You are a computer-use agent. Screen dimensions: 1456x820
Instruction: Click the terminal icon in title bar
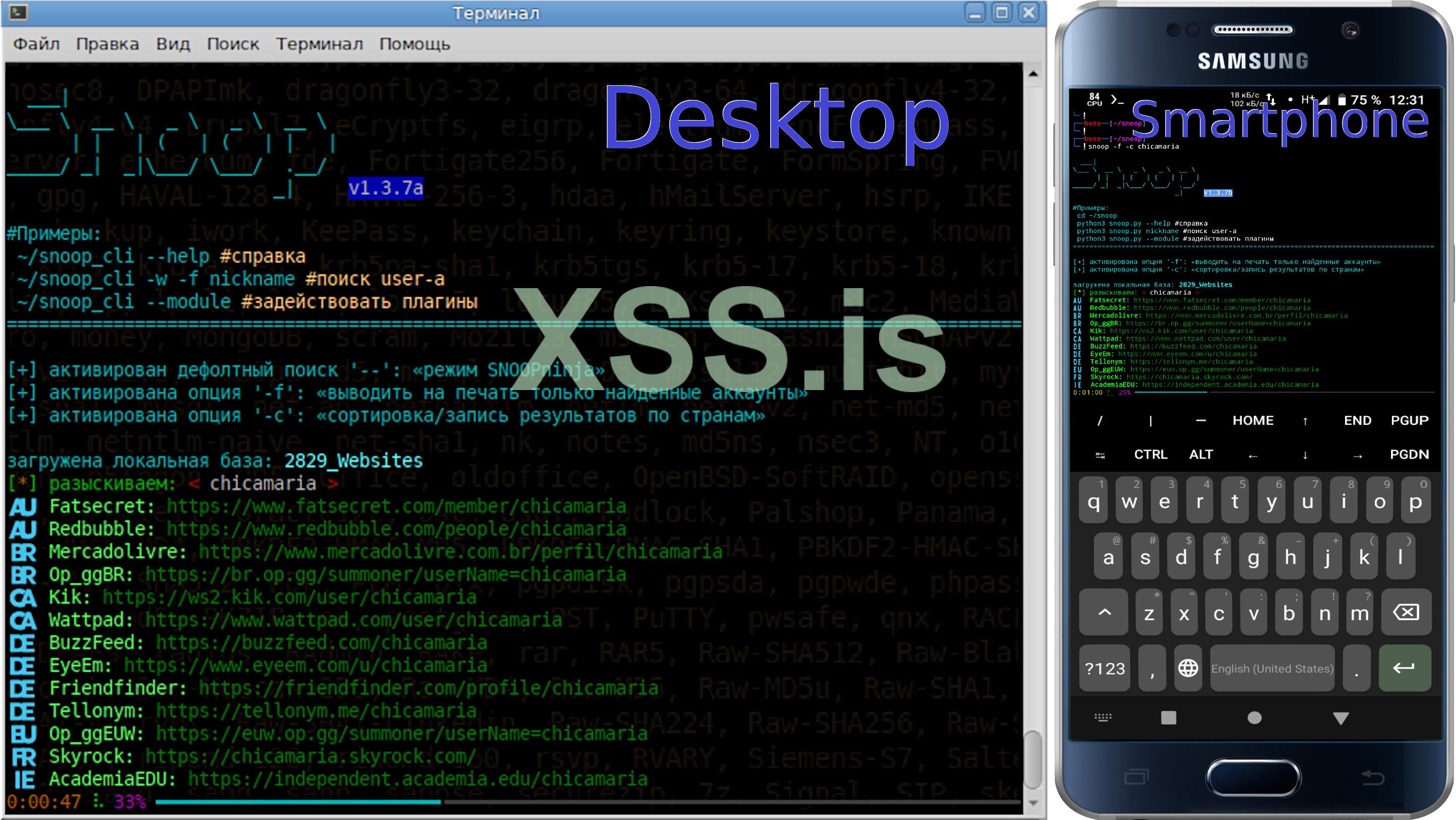tap(18, 12)
